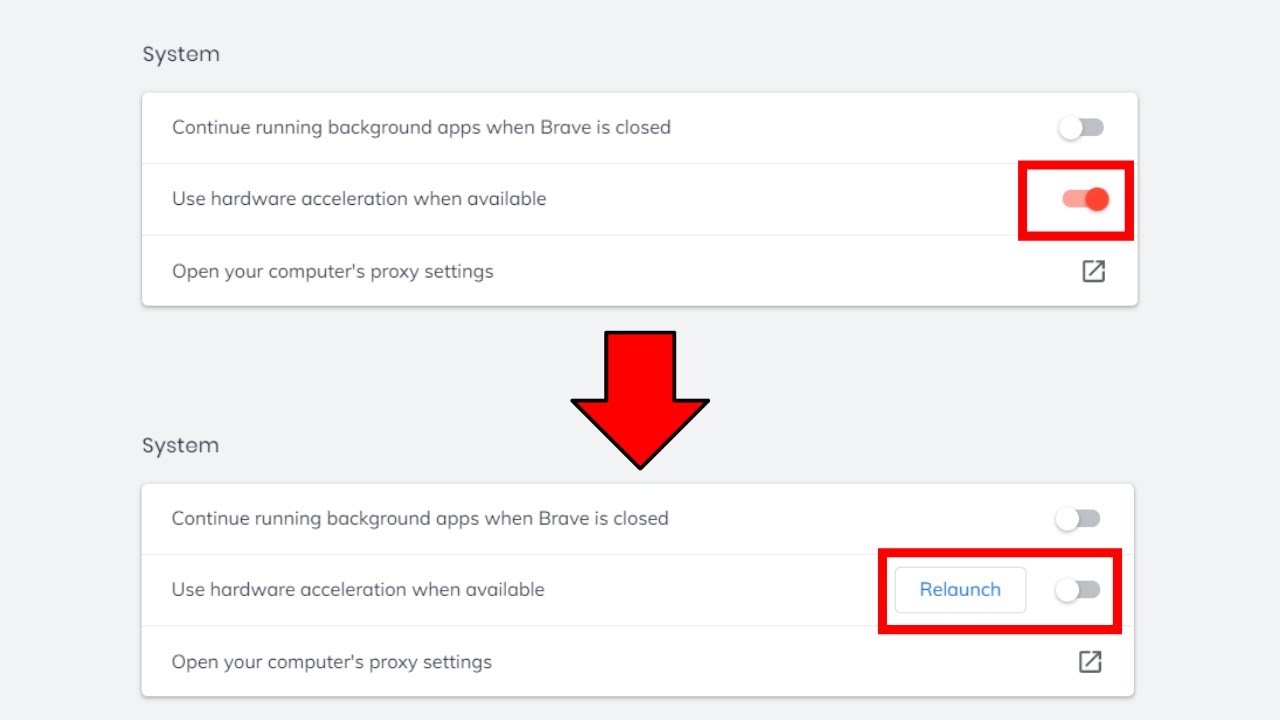Select upper 'Continue running background apps' label
This screenshot has height=720, width=1280.
click(x=421, y=128)
